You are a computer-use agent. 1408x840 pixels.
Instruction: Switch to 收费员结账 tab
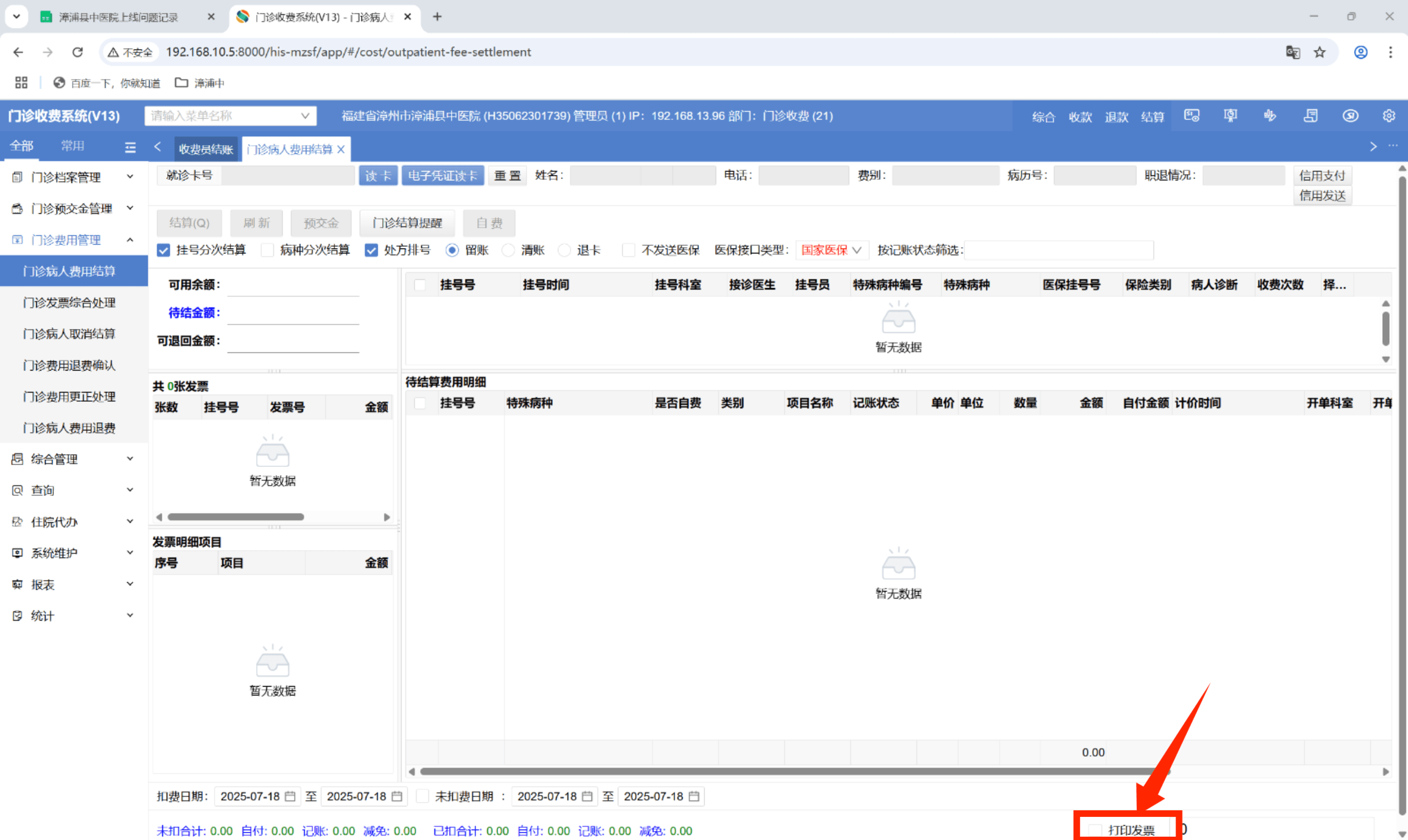click(x=206, y=150)
